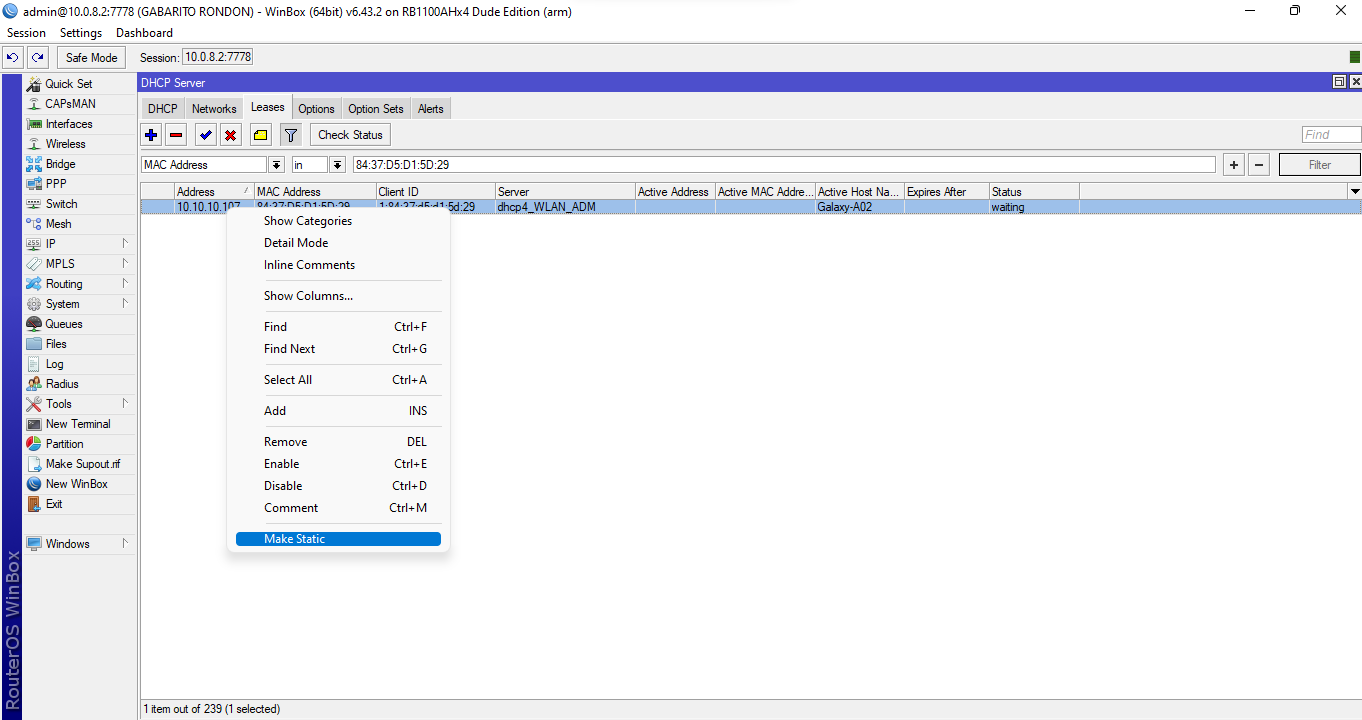Viewport: 1362px width, 720px height.
Task: Click the blue plus add lease button
Action: click(x=151, y=135)
